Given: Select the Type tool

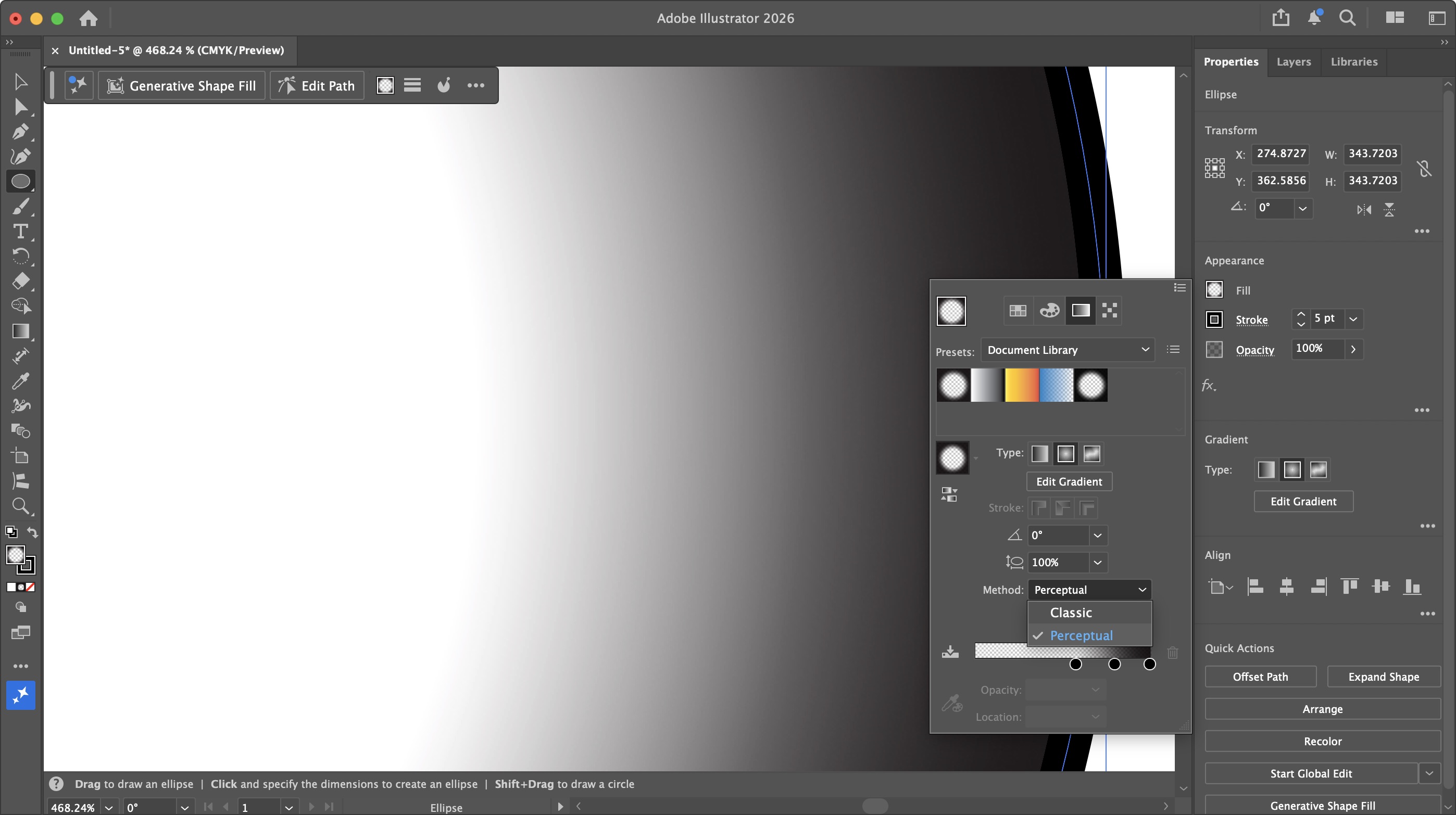Looking at the screenshot, I should [20, 232].
